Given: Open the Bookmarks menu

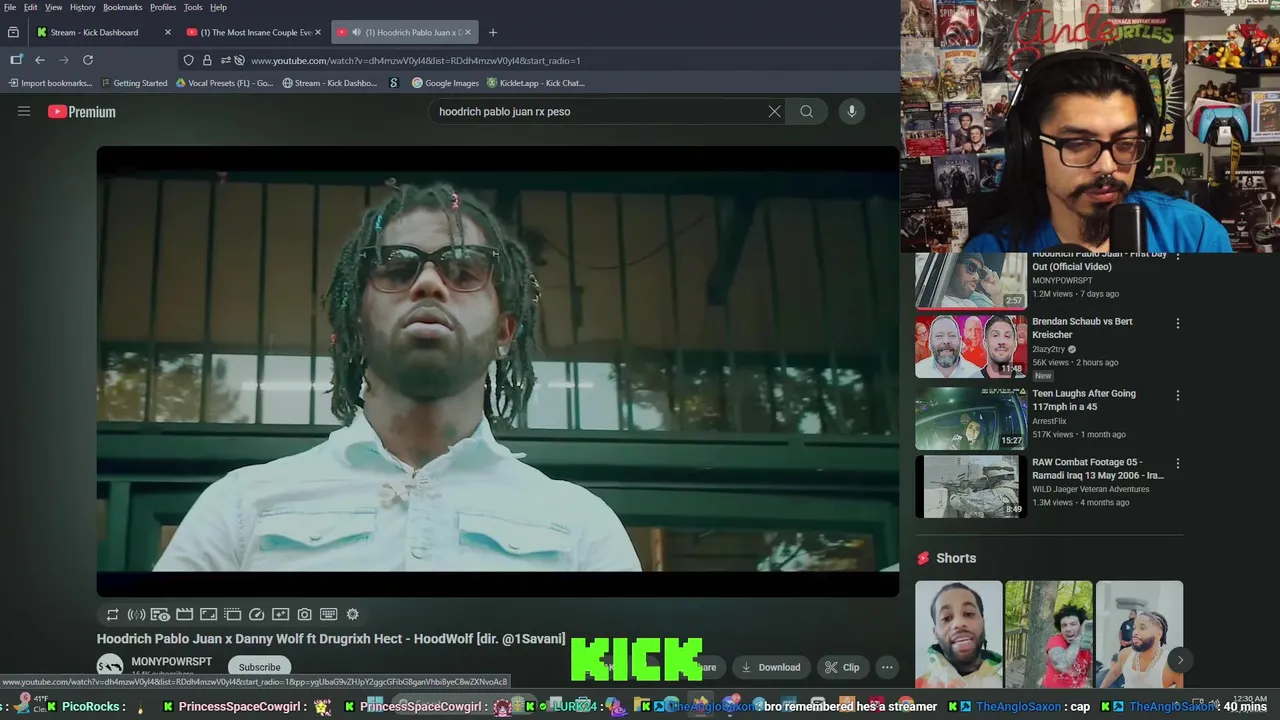Looking at the screenshot, I should pyautogui.click(x=123, y=7).
